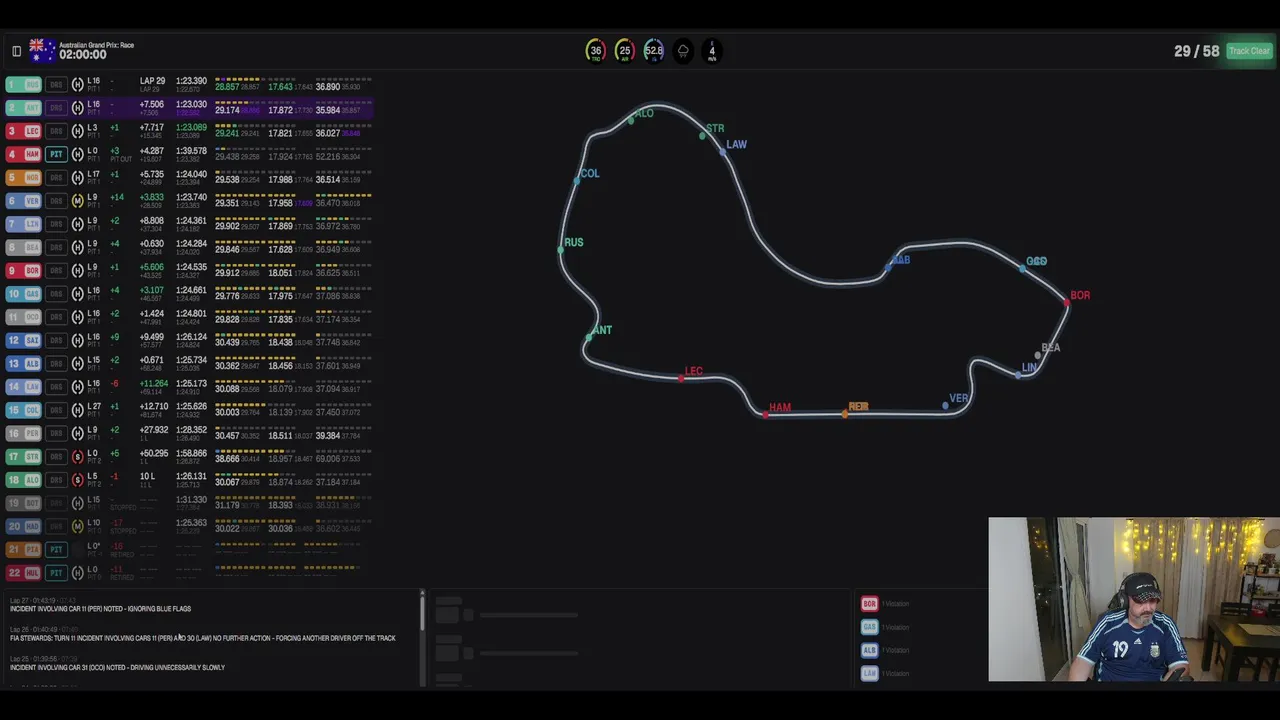The height and width of the screenshot is (720, 1280).
Task: Select the LEC position 3 driver tag
Action: pos(24,131)
